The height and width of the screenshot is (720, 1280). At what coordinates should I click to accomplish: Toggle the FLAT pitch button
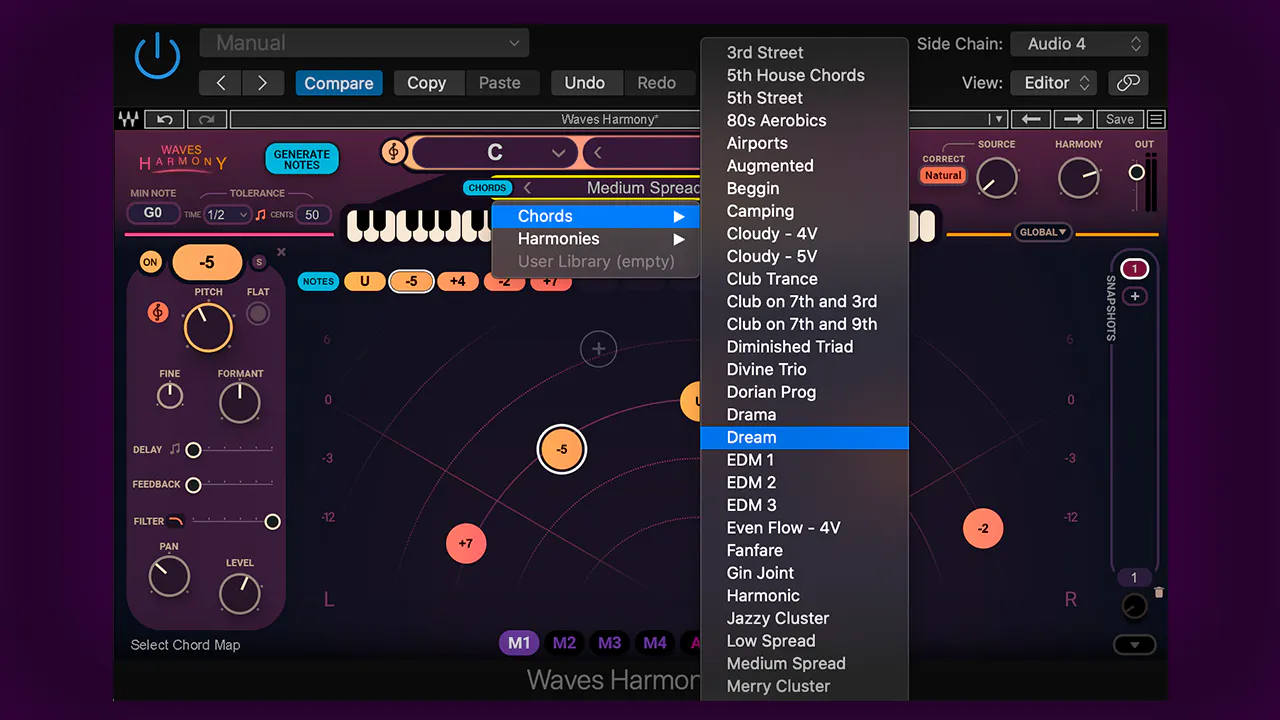click(258, 314)
